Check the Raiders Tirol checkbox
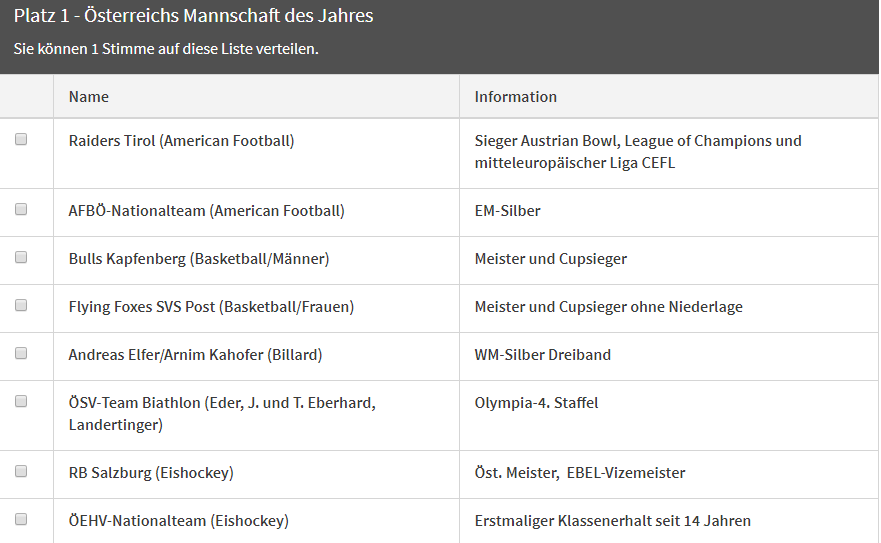This screenshot has width=881, height=543. point(21,139)
